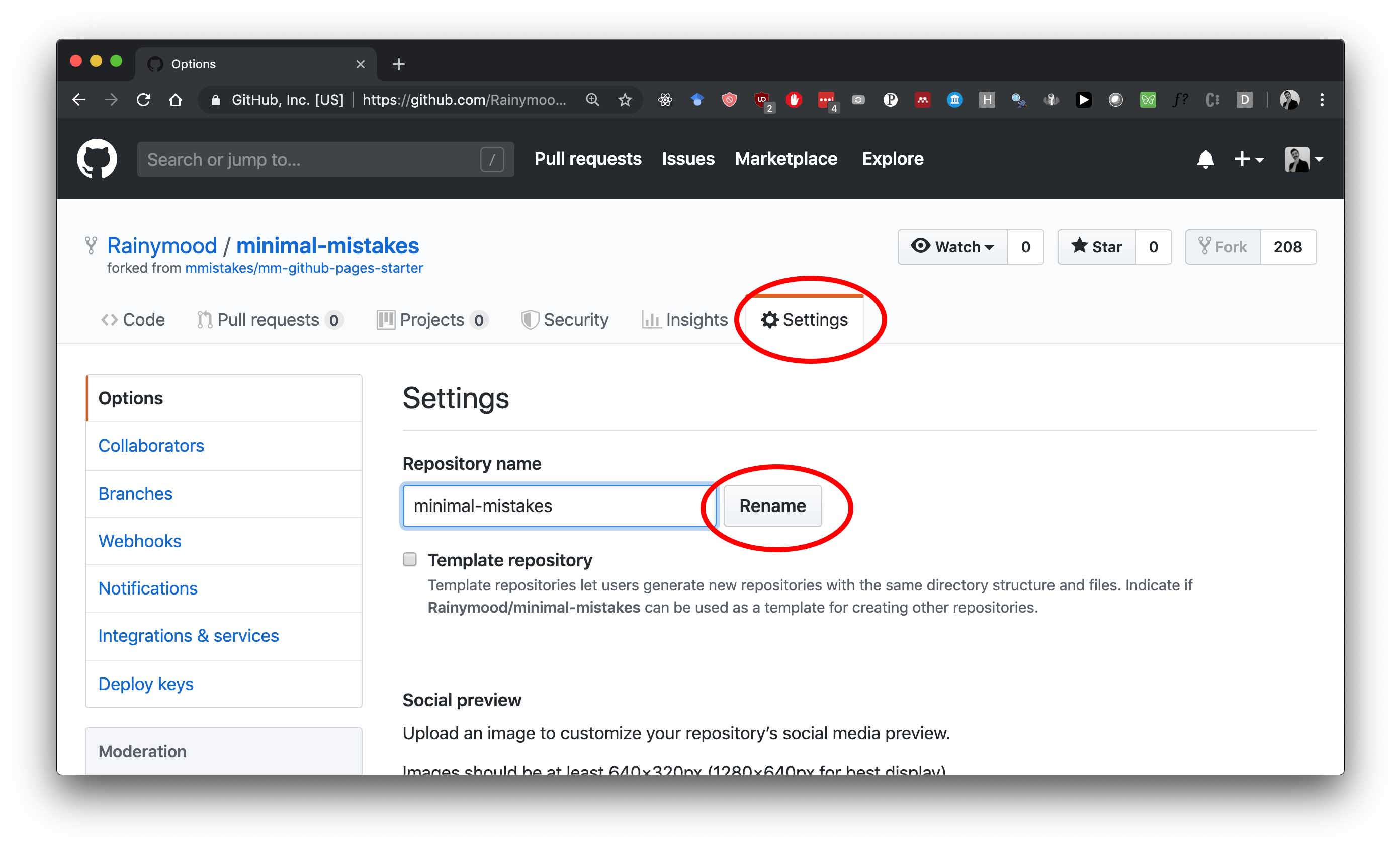
Task: Open Pull requests in the top navigation
Action: (587, 159)
